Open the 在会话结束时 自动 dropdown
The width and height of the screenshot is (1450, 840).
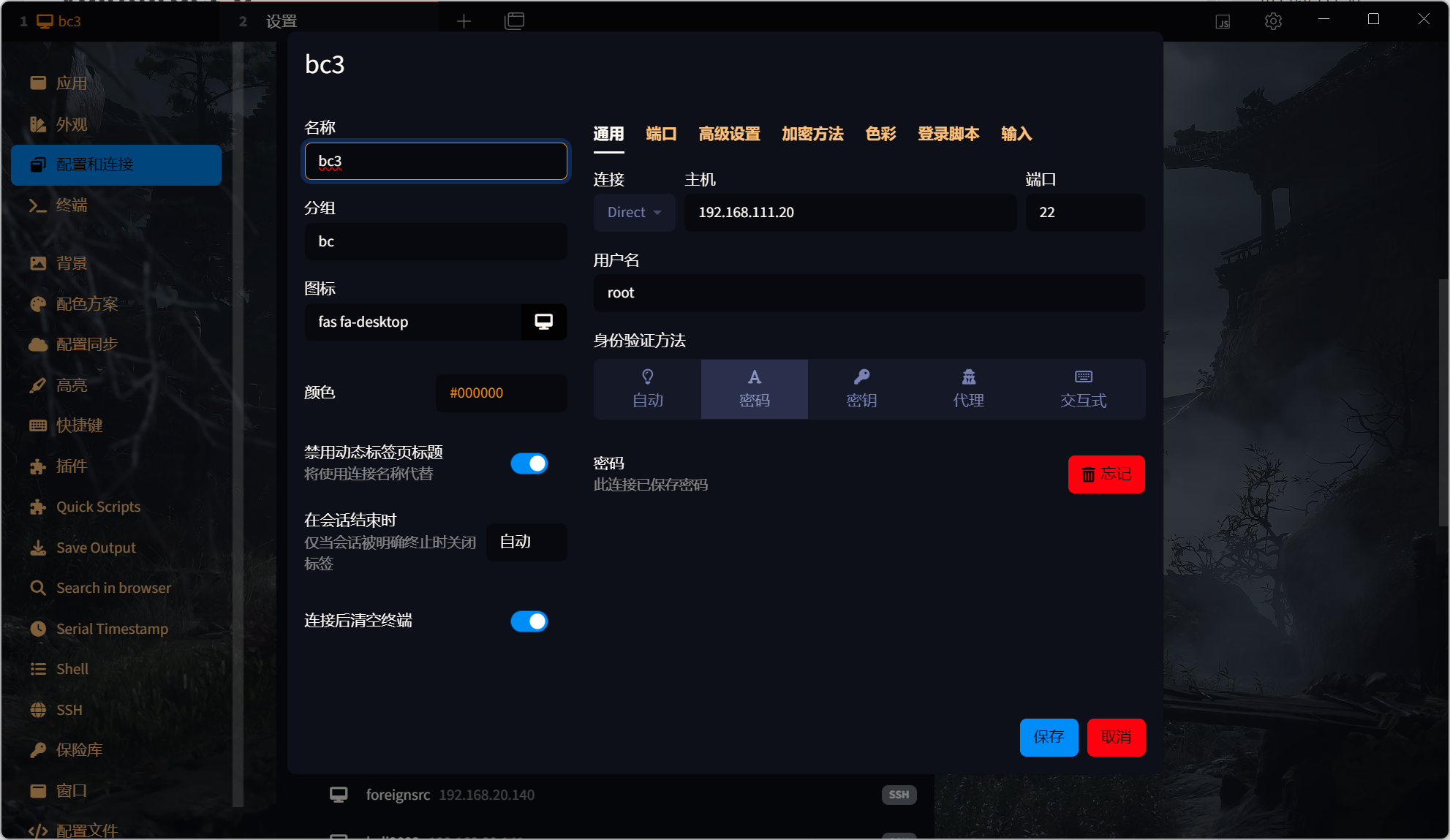pos(526,542)
